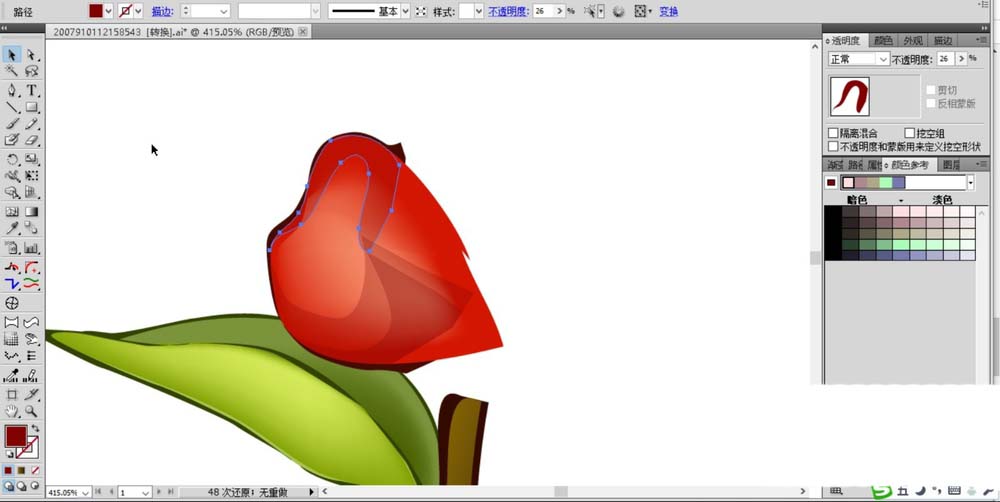This screenshot has width=1000, height=502.
Task: Select the Hand tool
Action: click(11, 411)
